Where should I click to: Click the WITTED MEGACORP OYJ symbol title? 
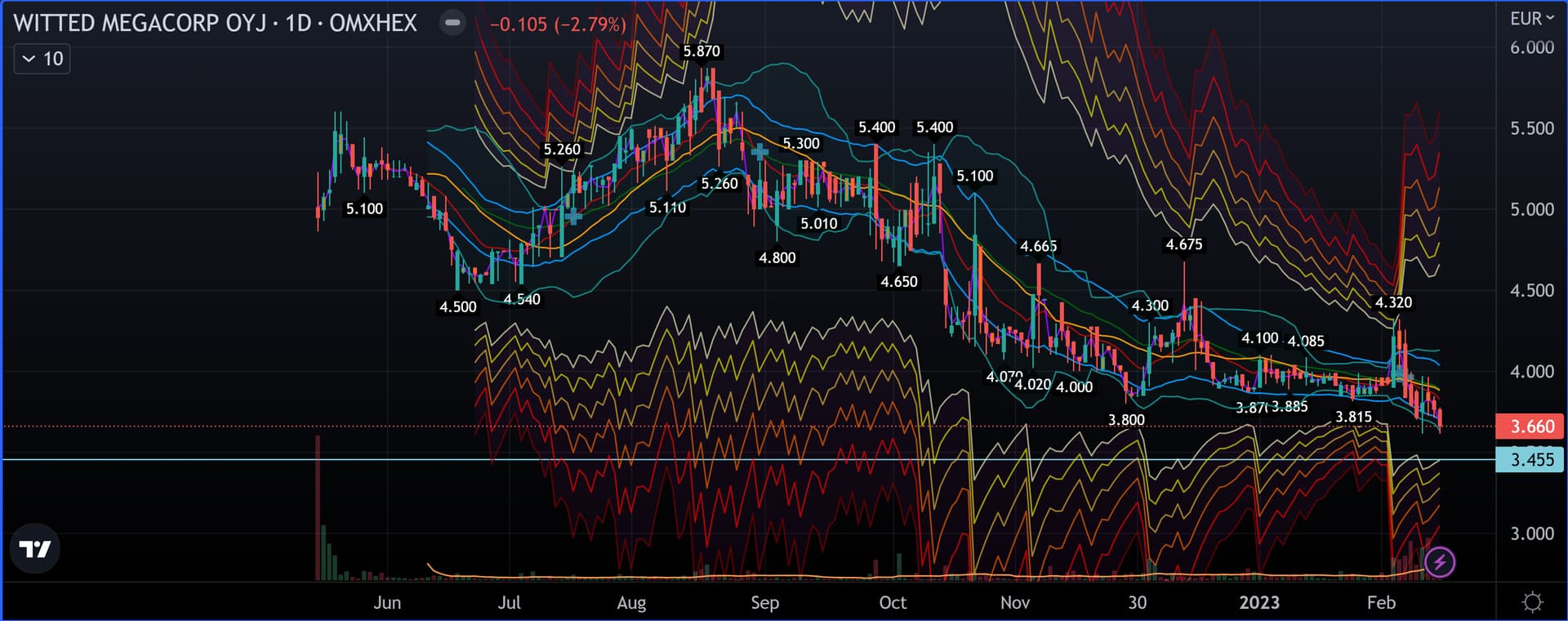(x=215, y=23)
